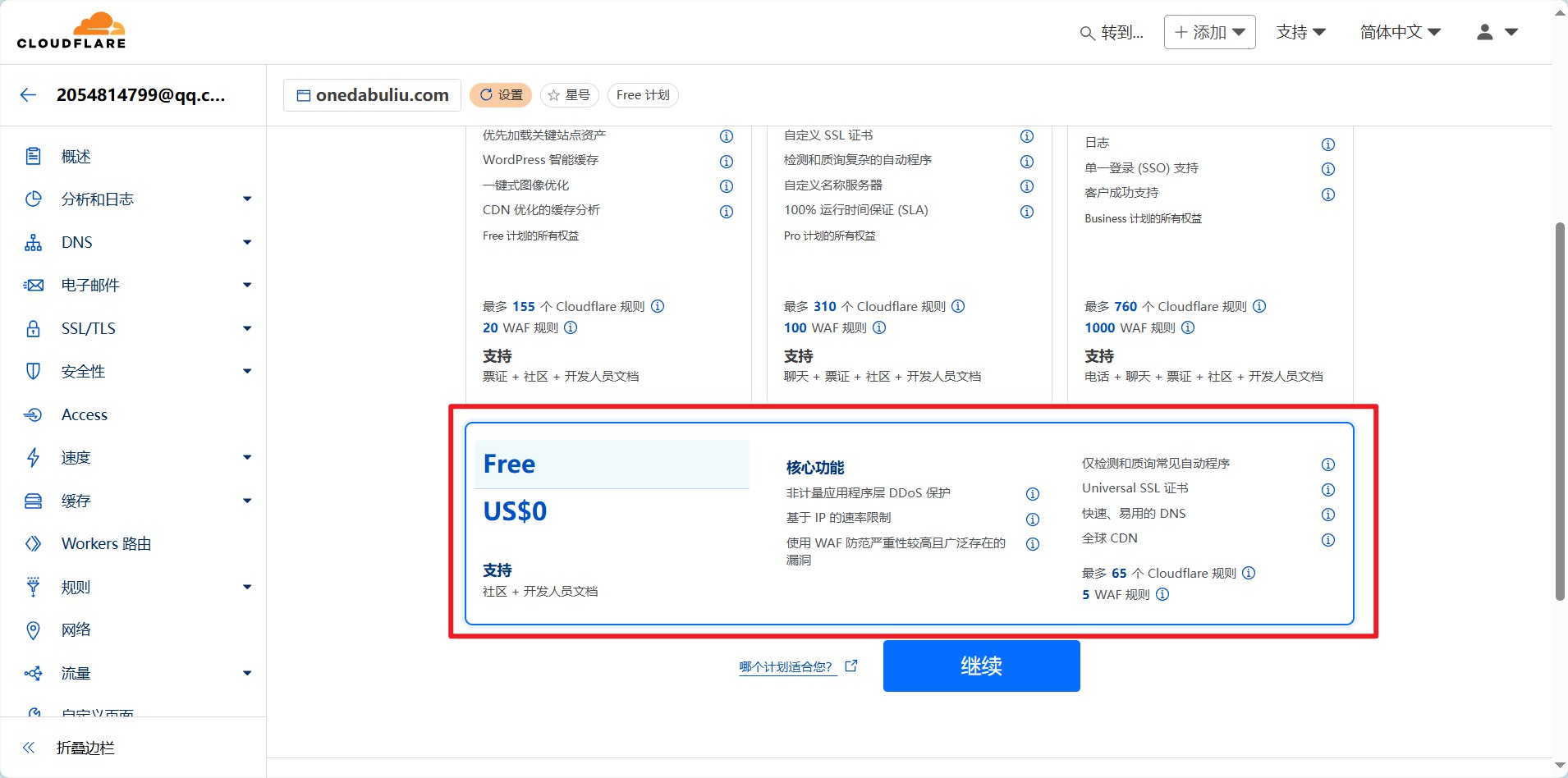The image size is (1568, 778).
Task: Expand the DNS section arrow
Action: 247,242
